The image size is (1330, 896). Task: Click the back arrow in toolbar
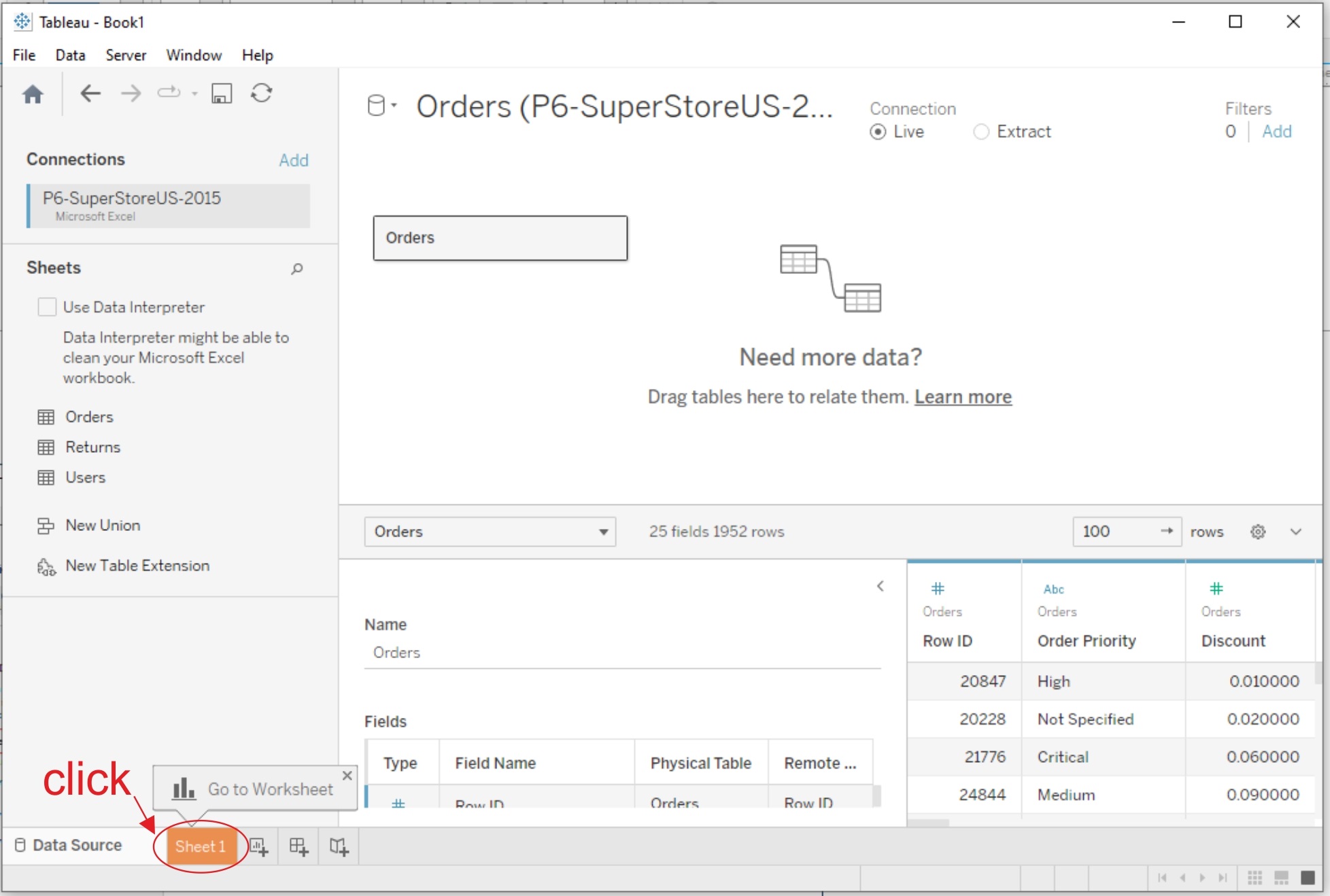(90, 93)
